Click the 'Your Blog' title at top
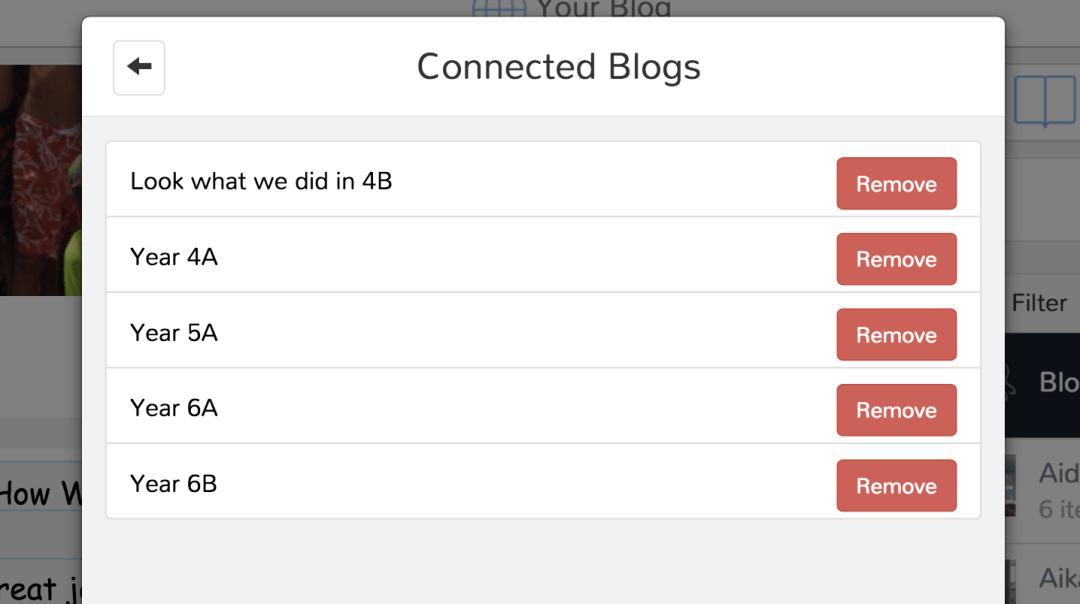Screen dimensions: 1080x604 [603, 10]
